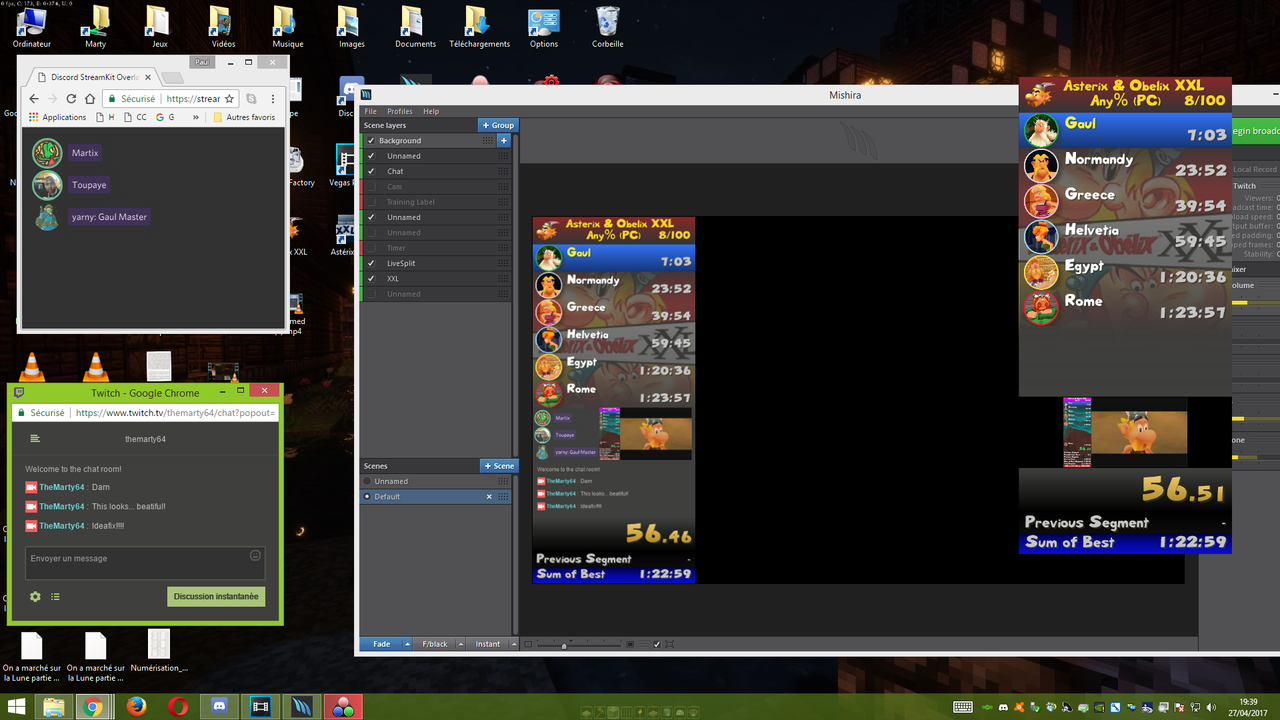Open the emoticon picker in the Twitch message box
Viewport: 1280px width, 720px height.
pyautogui.click(x=255, y=556)
